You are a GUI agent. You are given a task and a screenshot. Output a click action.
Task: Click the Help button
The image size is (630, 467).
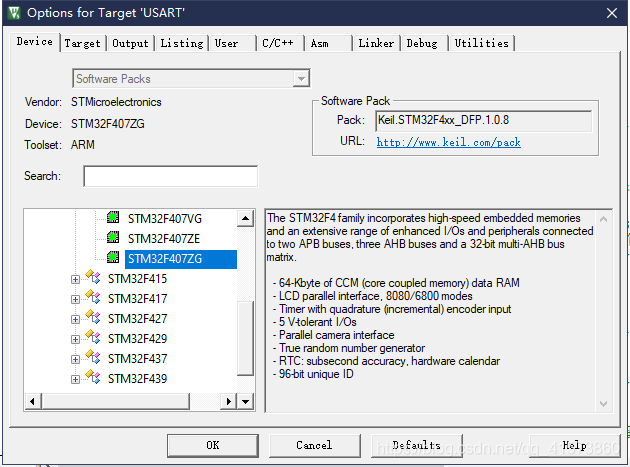click(x=575, y=445)
